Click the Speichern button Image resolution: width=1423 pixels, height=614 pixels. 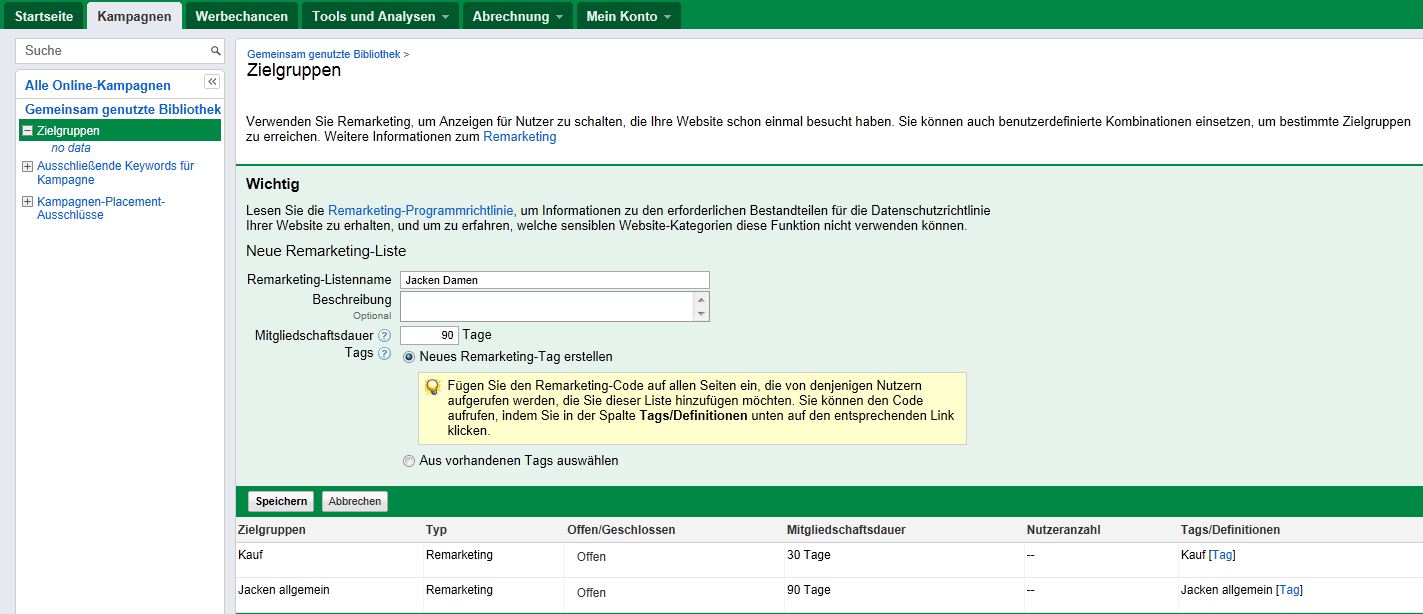[281, 501]
